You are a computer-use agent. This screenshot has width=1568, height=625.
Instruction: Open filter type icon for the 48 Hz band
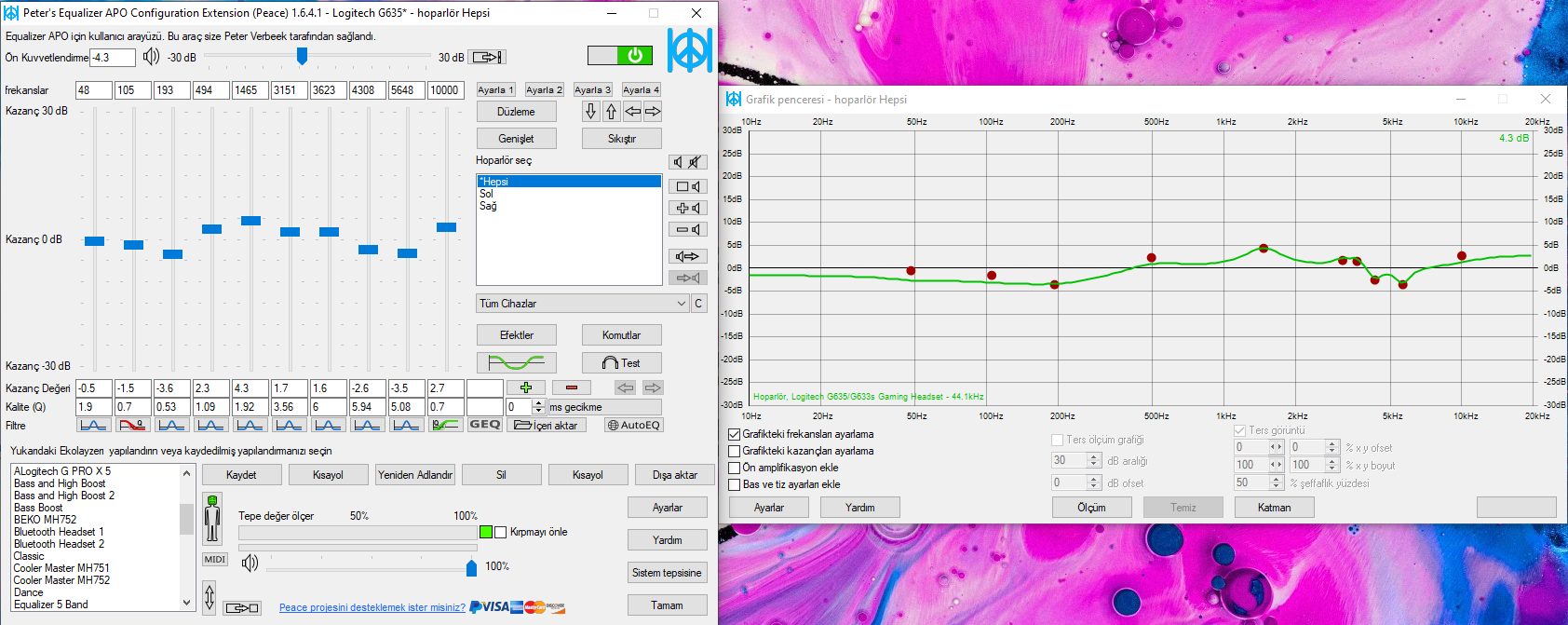[93, 425]
